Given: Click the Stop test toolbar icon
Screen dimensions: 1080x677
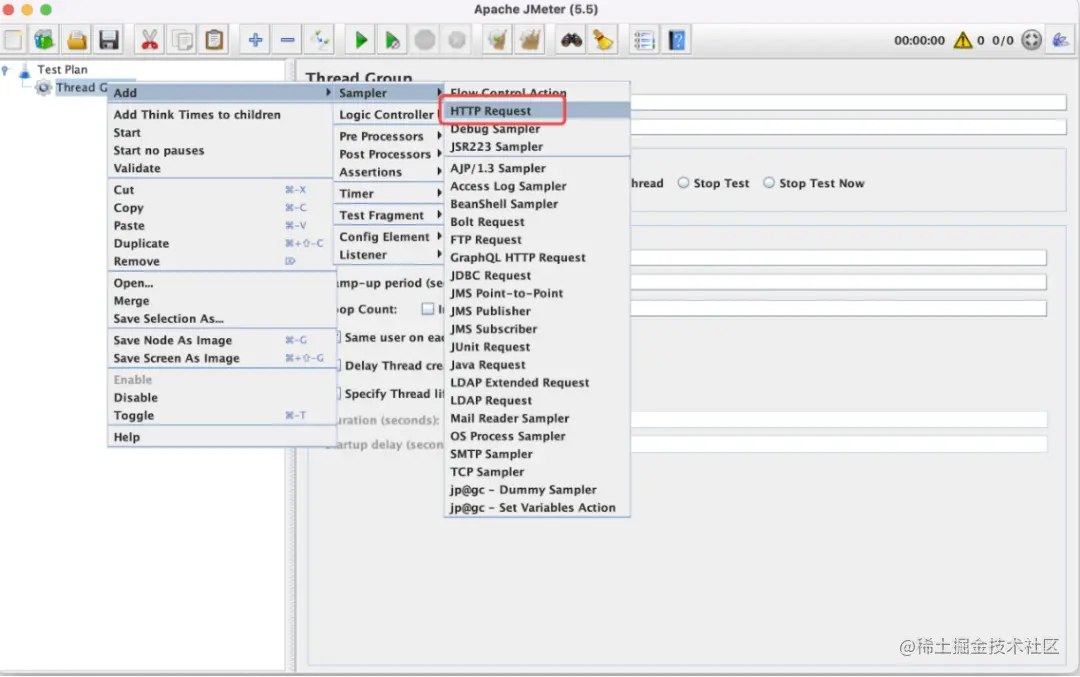Looking at the screenshot, I should pyautogui.click(x=425, y=40).
